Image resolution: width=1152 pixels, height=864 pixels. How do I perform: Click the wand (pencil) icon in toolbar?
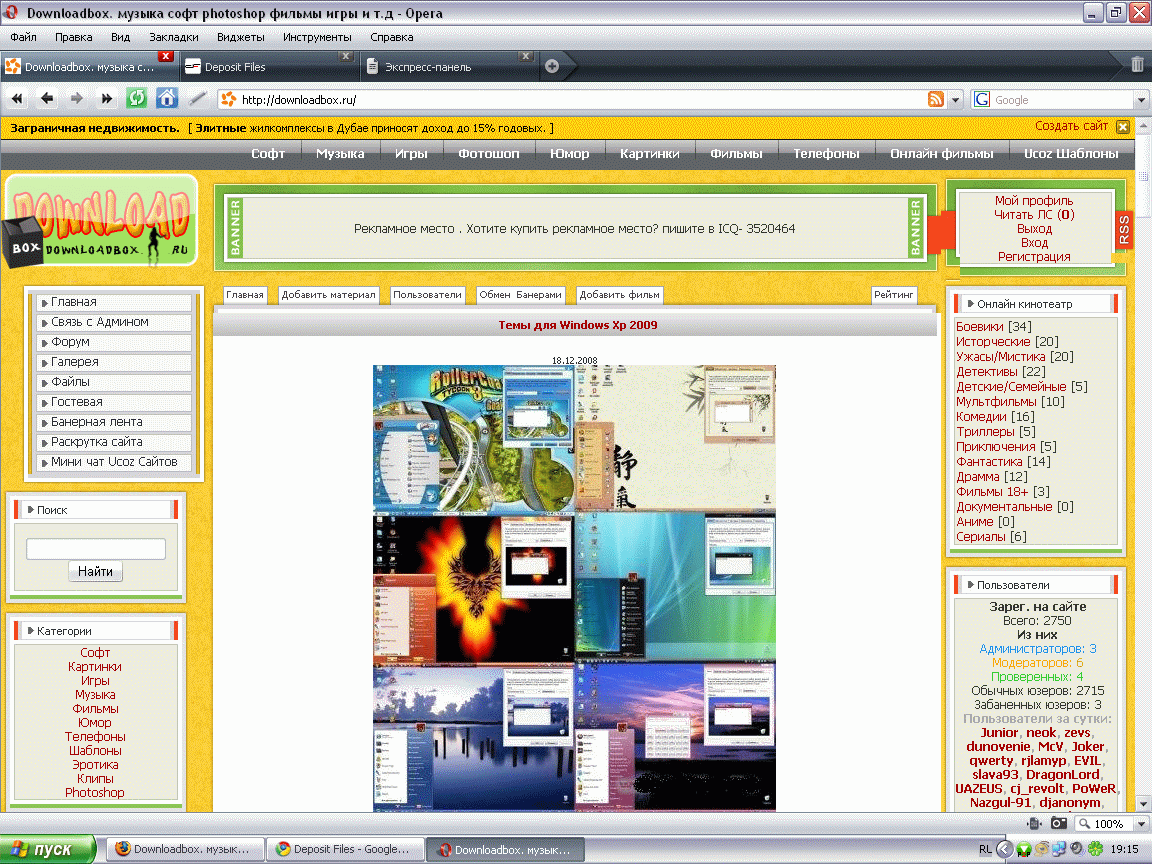pyautogui.click(x=197, y=98)
